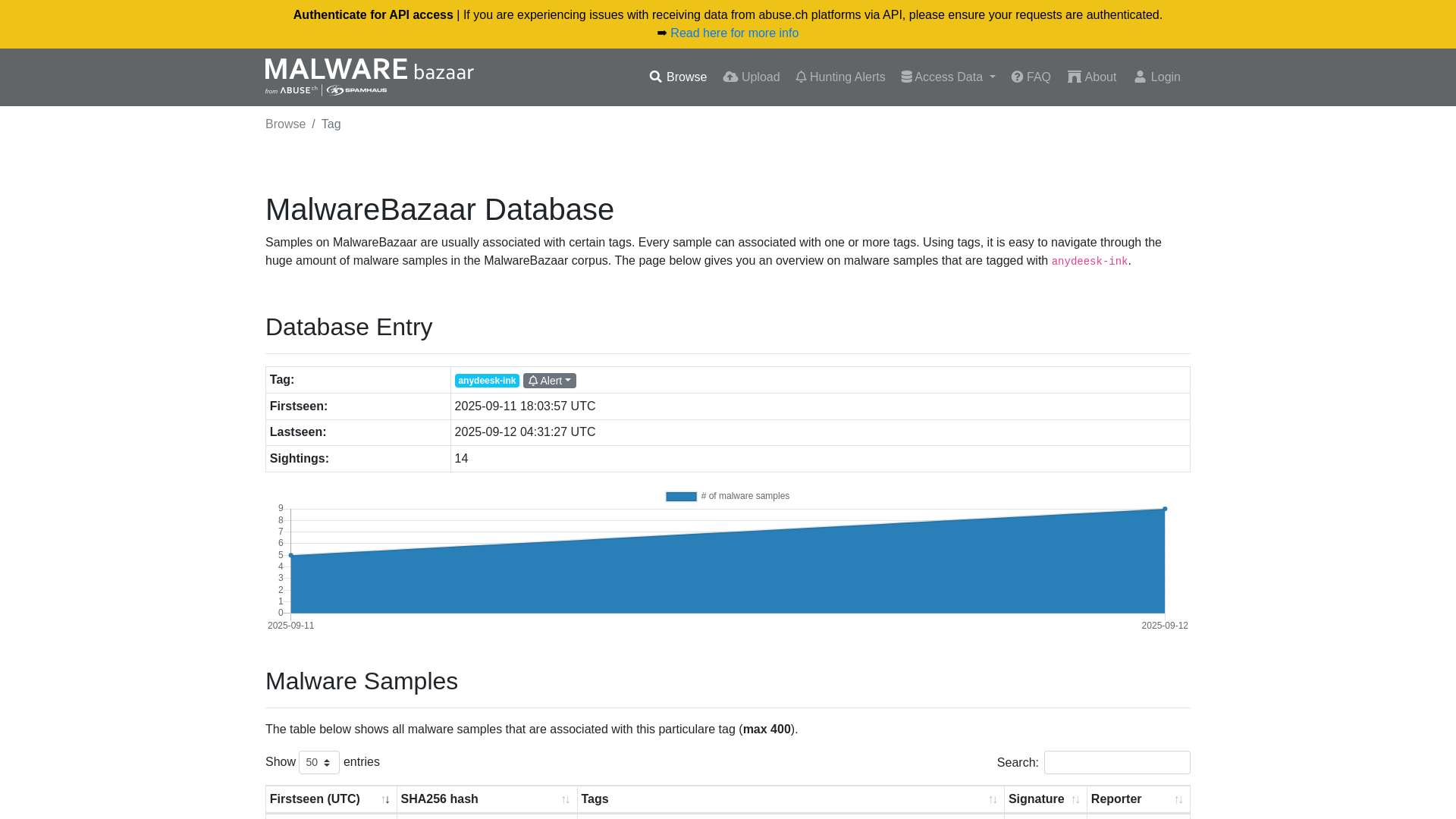Click the Sightings value '14'
Viewport: 1456px width, 819px height.
point(461,459)
